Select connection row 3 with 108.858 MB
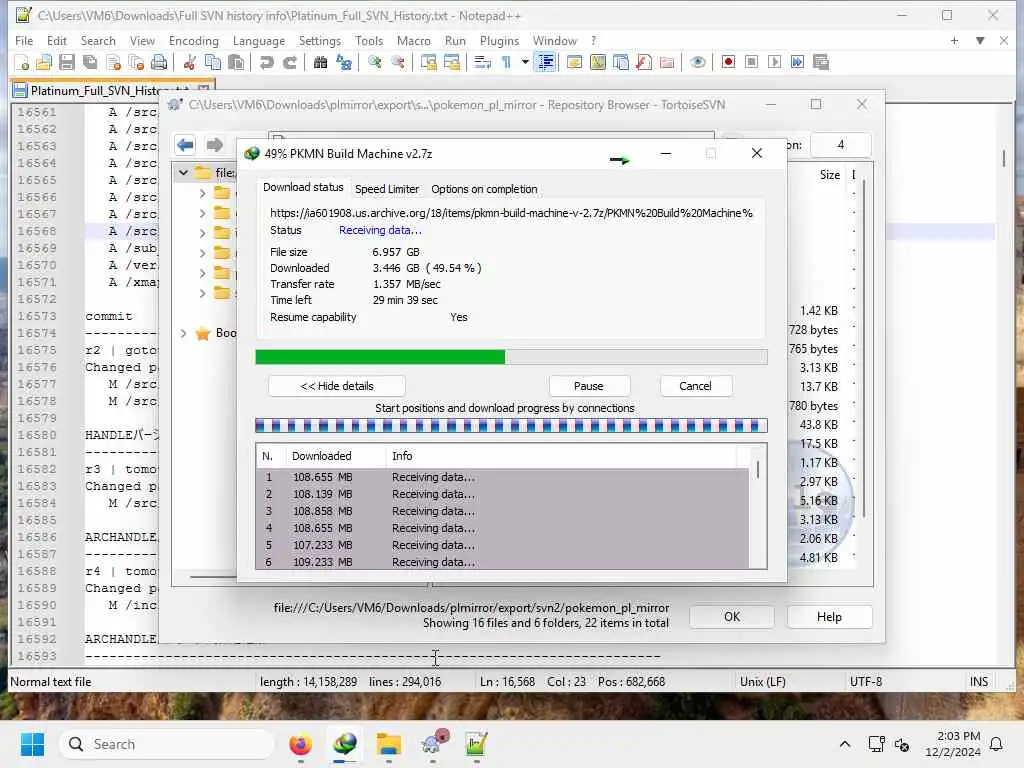 point(502,511)
